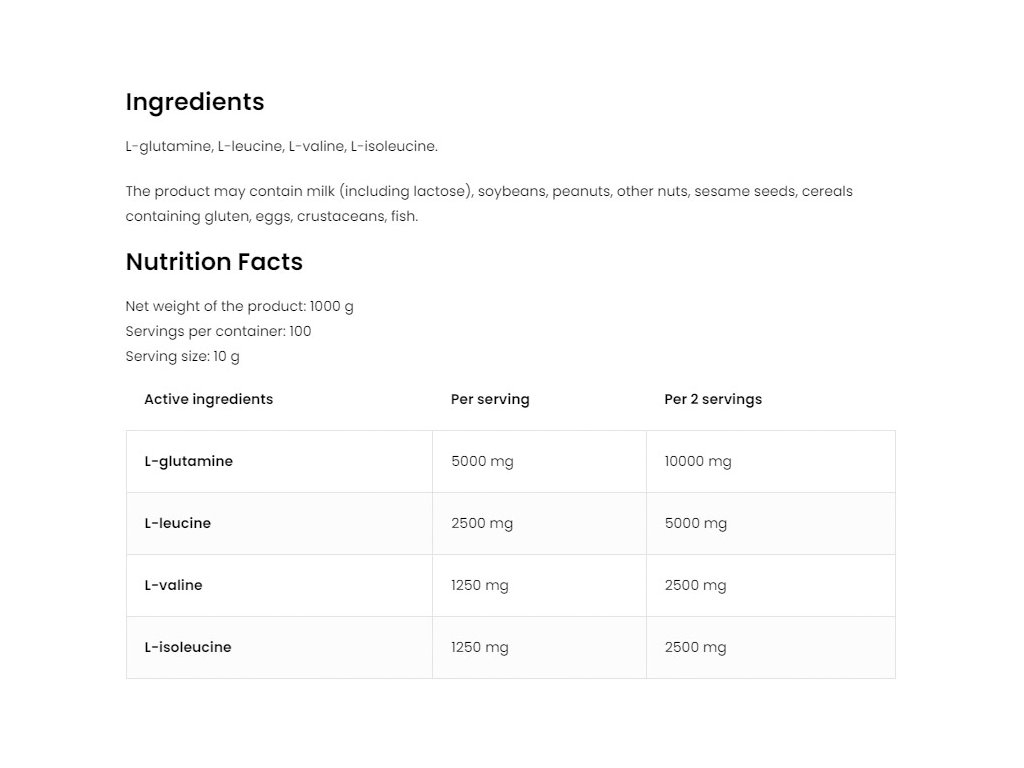Screen dimensions: 1024x768
Task: Click L-valine's per serving 1250 mg value
Action: pos(479,585)
